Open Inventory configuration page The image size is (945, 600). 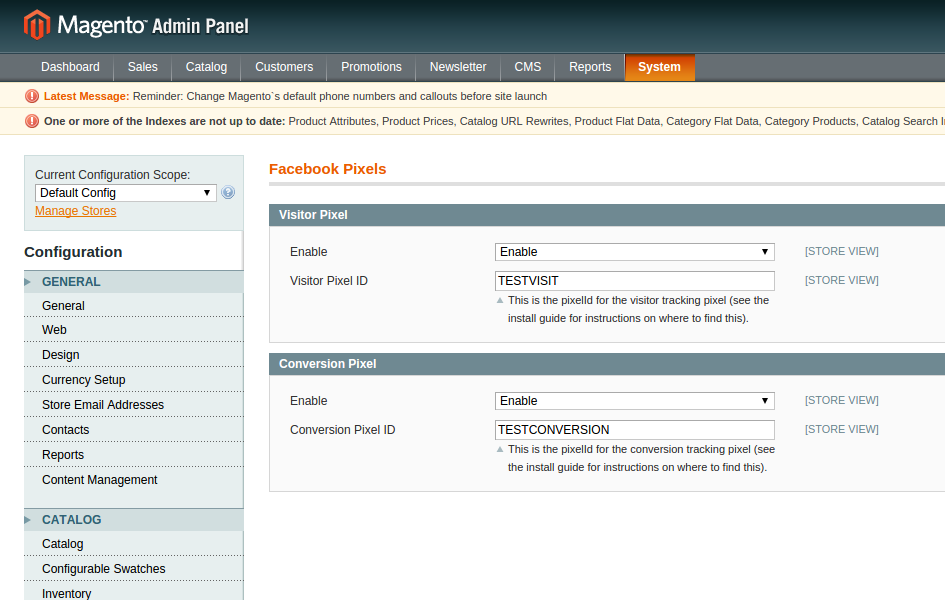(x=134, y=593)
